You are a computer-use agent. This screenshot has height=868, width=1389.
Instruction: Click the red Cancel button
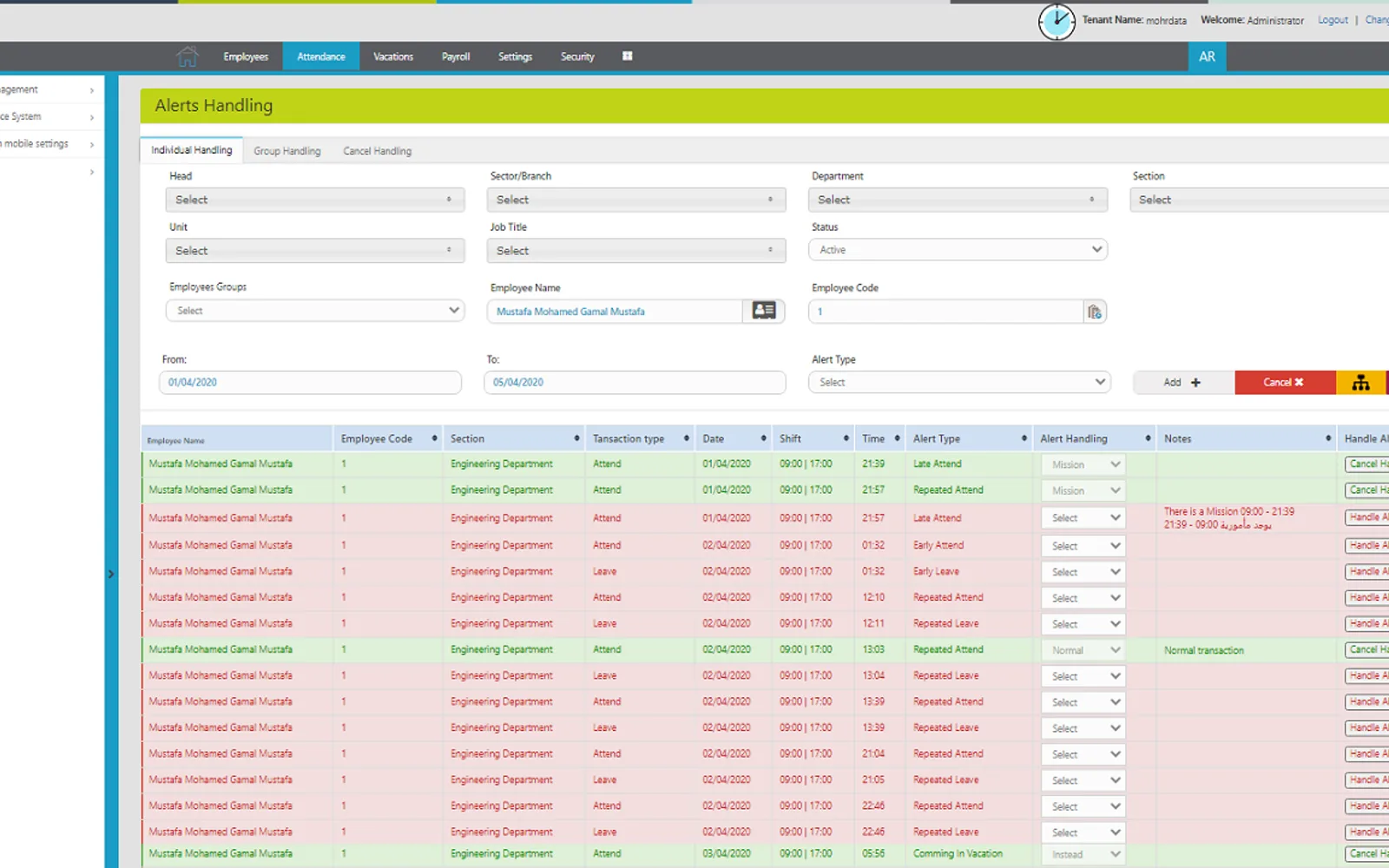[x=1285, y=382]
